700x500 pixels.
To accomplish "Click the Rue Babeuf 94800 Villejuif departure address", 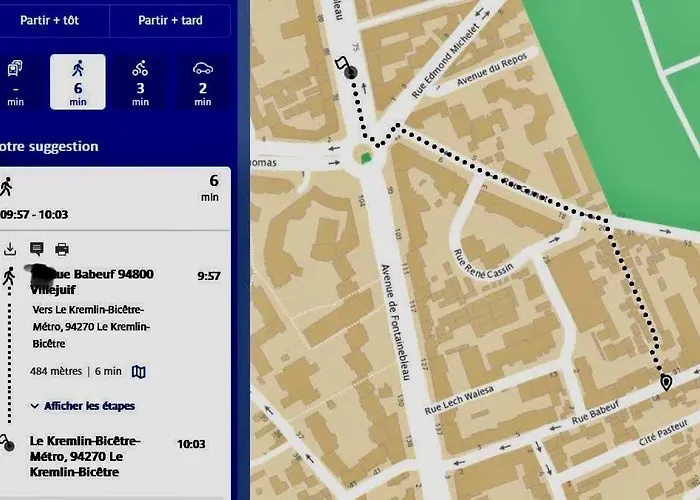I will 92,282.
